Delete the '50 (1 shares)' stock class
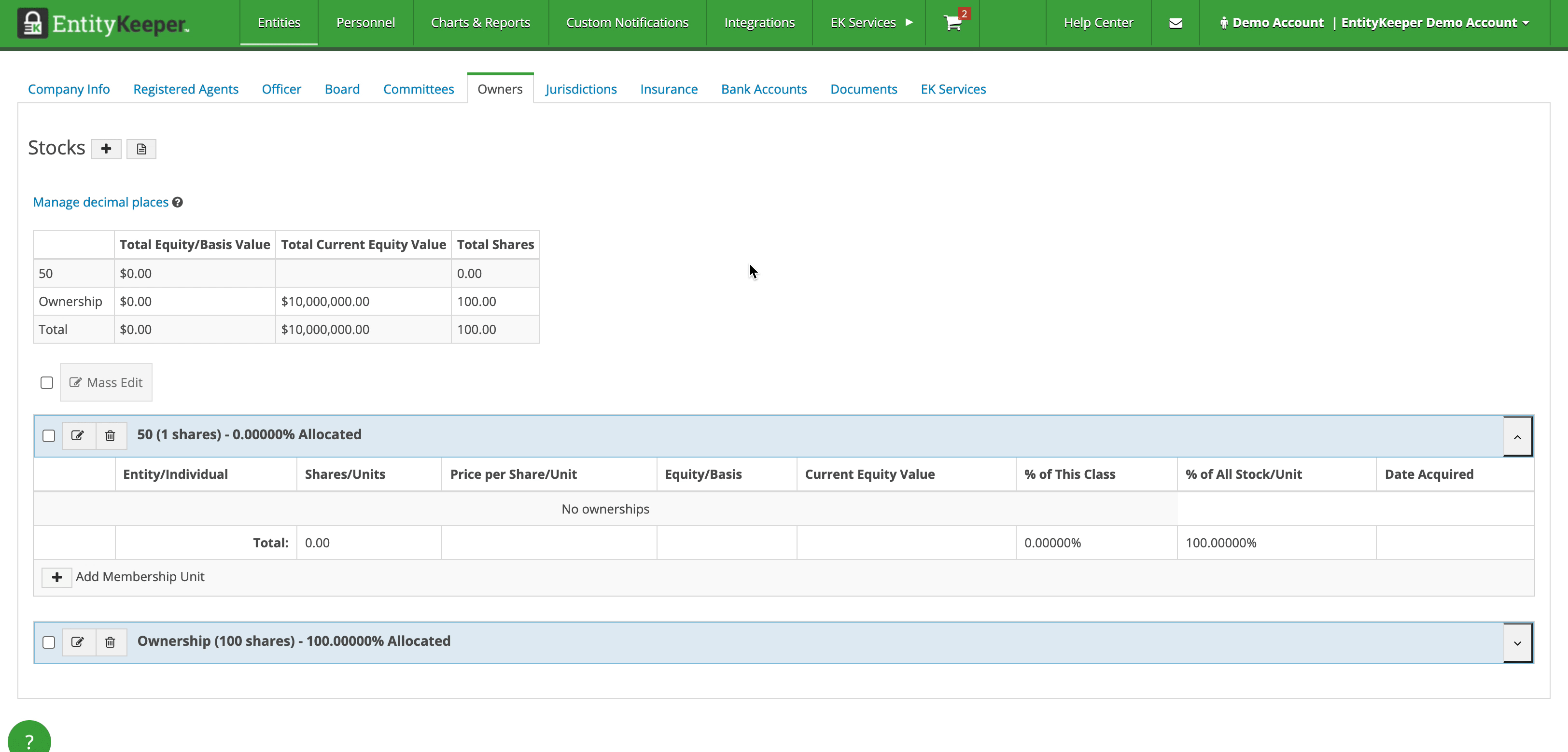The height and width of the screenshot is (752, 1568). 110,436
